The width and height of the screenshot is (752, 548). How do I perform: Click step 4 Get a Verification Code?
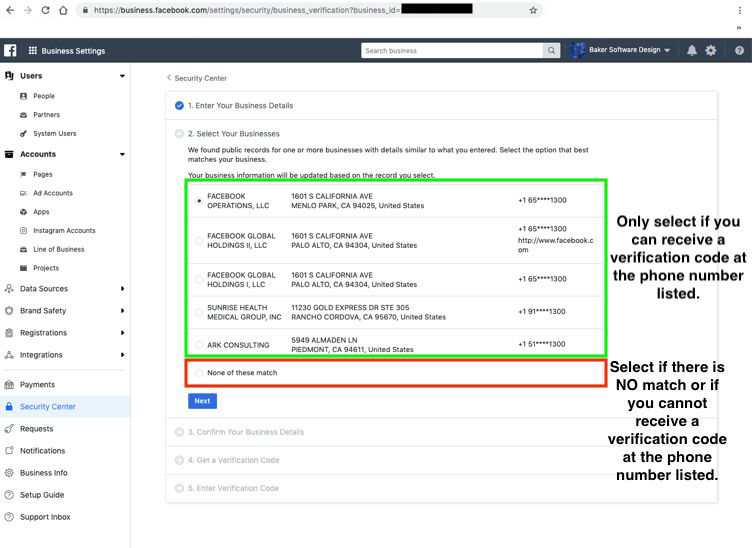coord(234,460)
